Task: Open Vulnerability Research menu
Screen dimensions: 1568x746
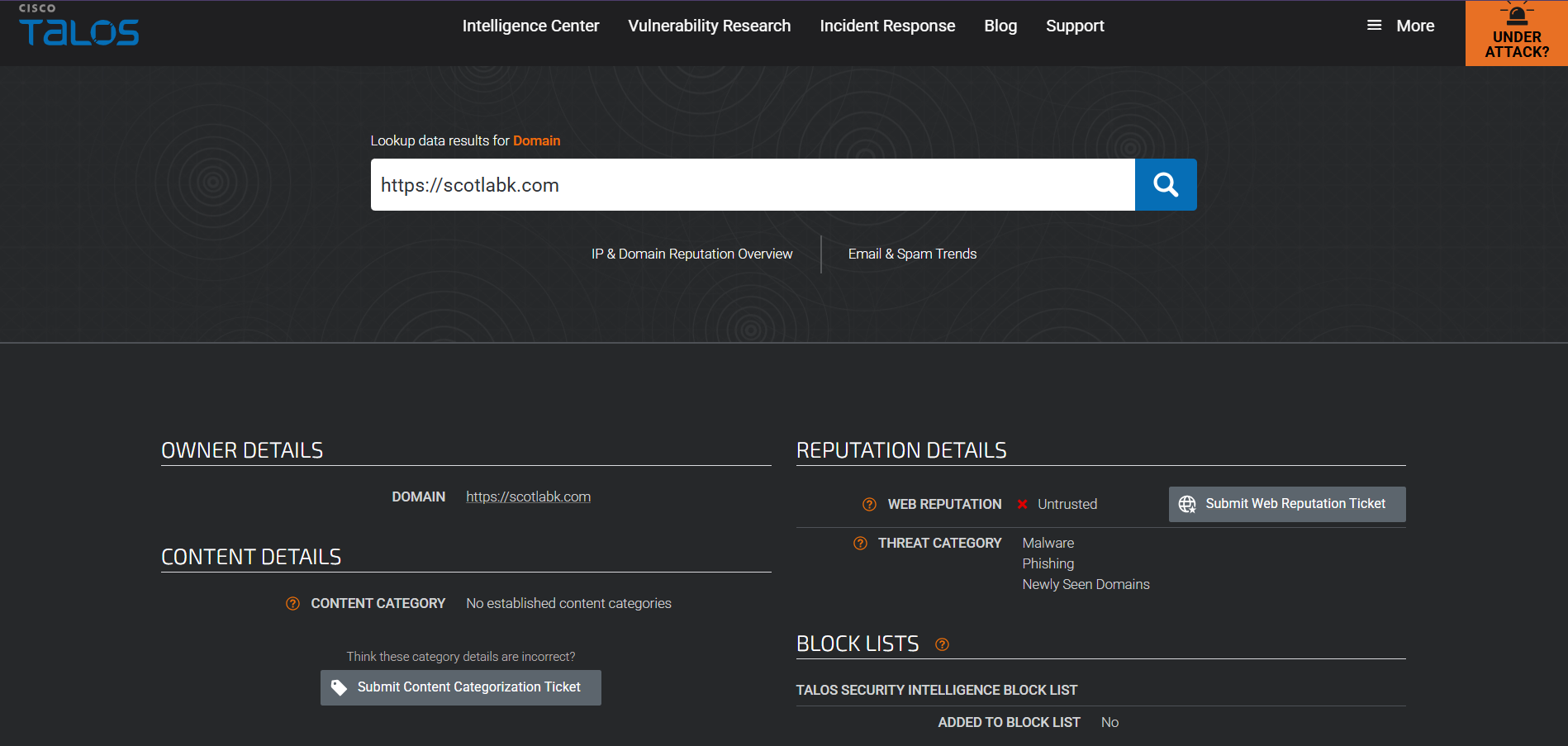Action: (709, 26)
